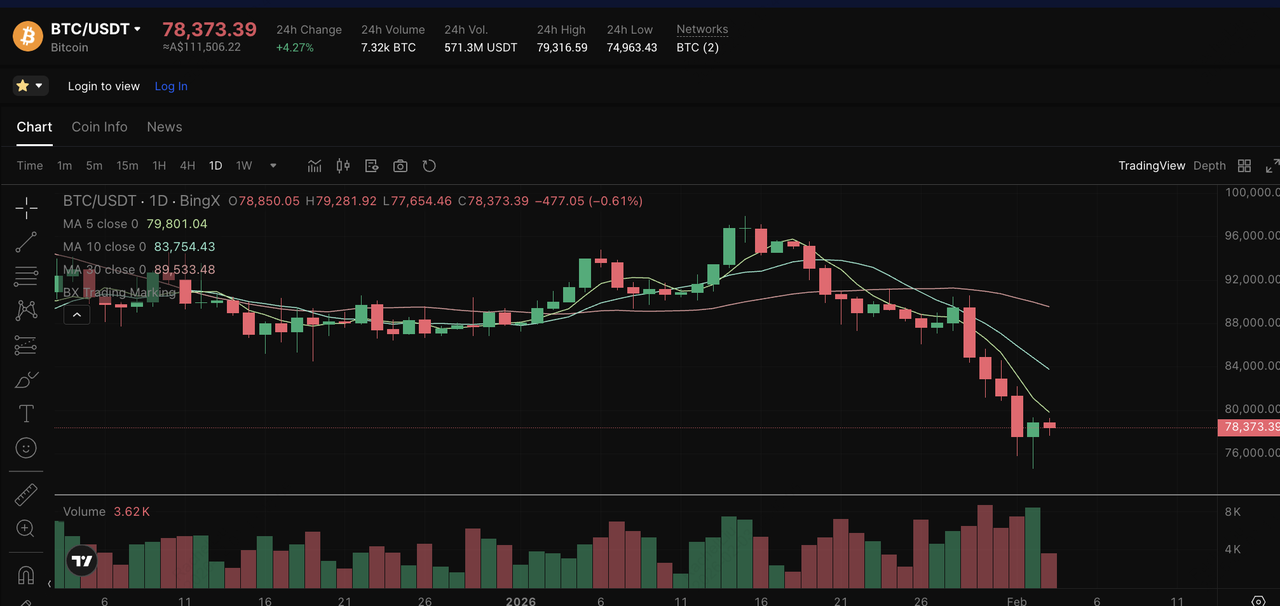Image resolution: width=1280 pixels, height=606 pixels.
Task: Click the 78,373.39 price axis marker
Action: 1248,427
